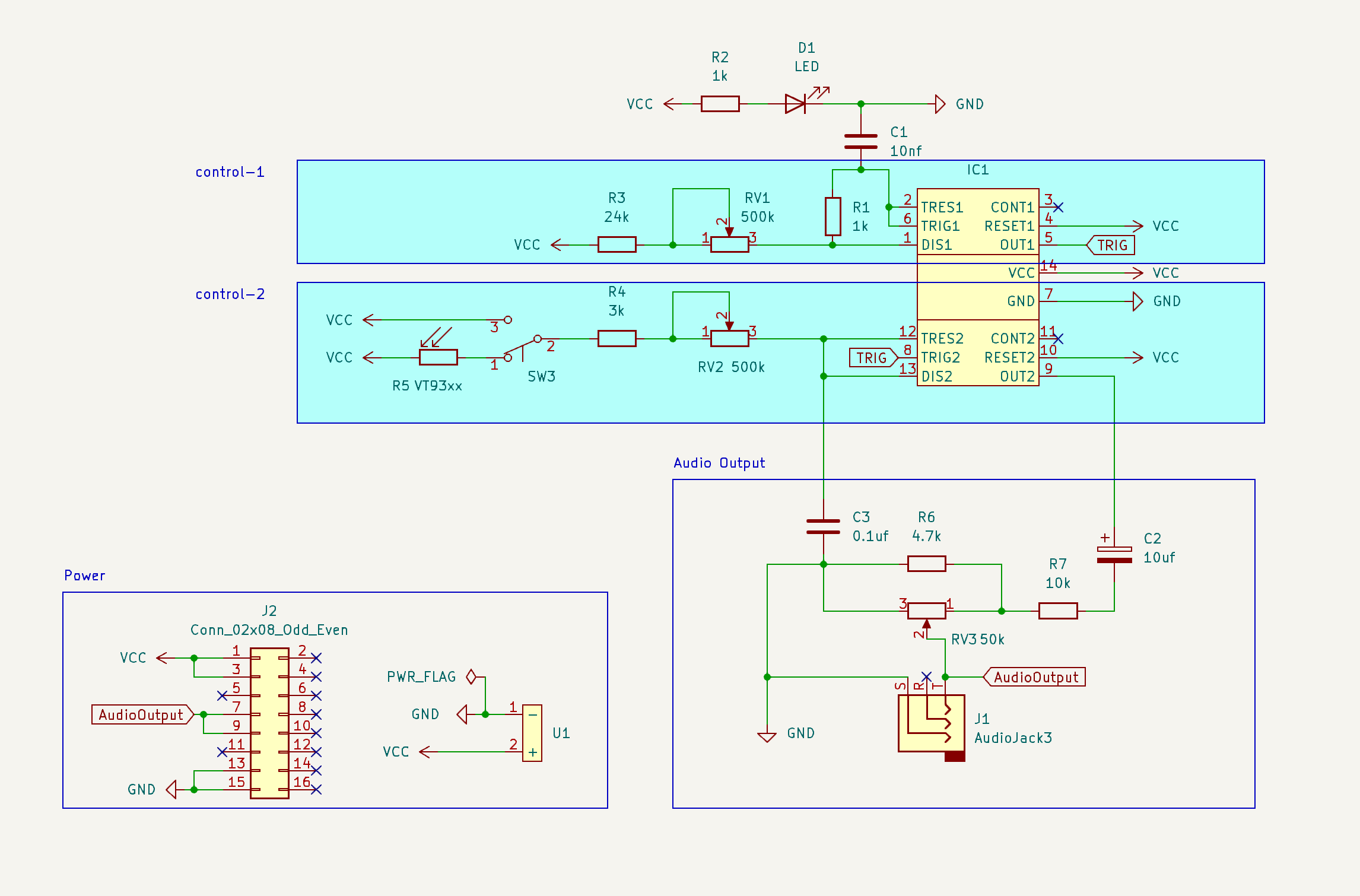Click the RV2 500k label
Screen dimensions: 1360x896
click(732, 367)
